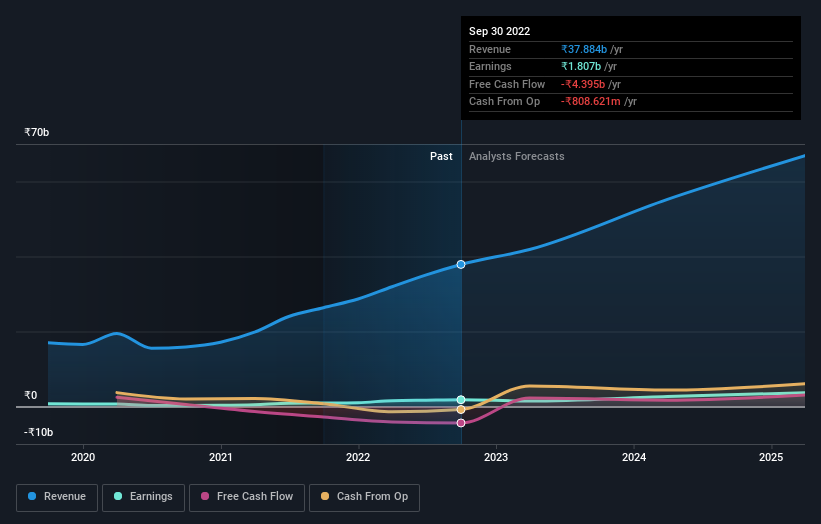Click the Past label on chart
Image resolution: width=821 pixels, height=524 pixels.
pyautogui.click(x=441, y=156)
